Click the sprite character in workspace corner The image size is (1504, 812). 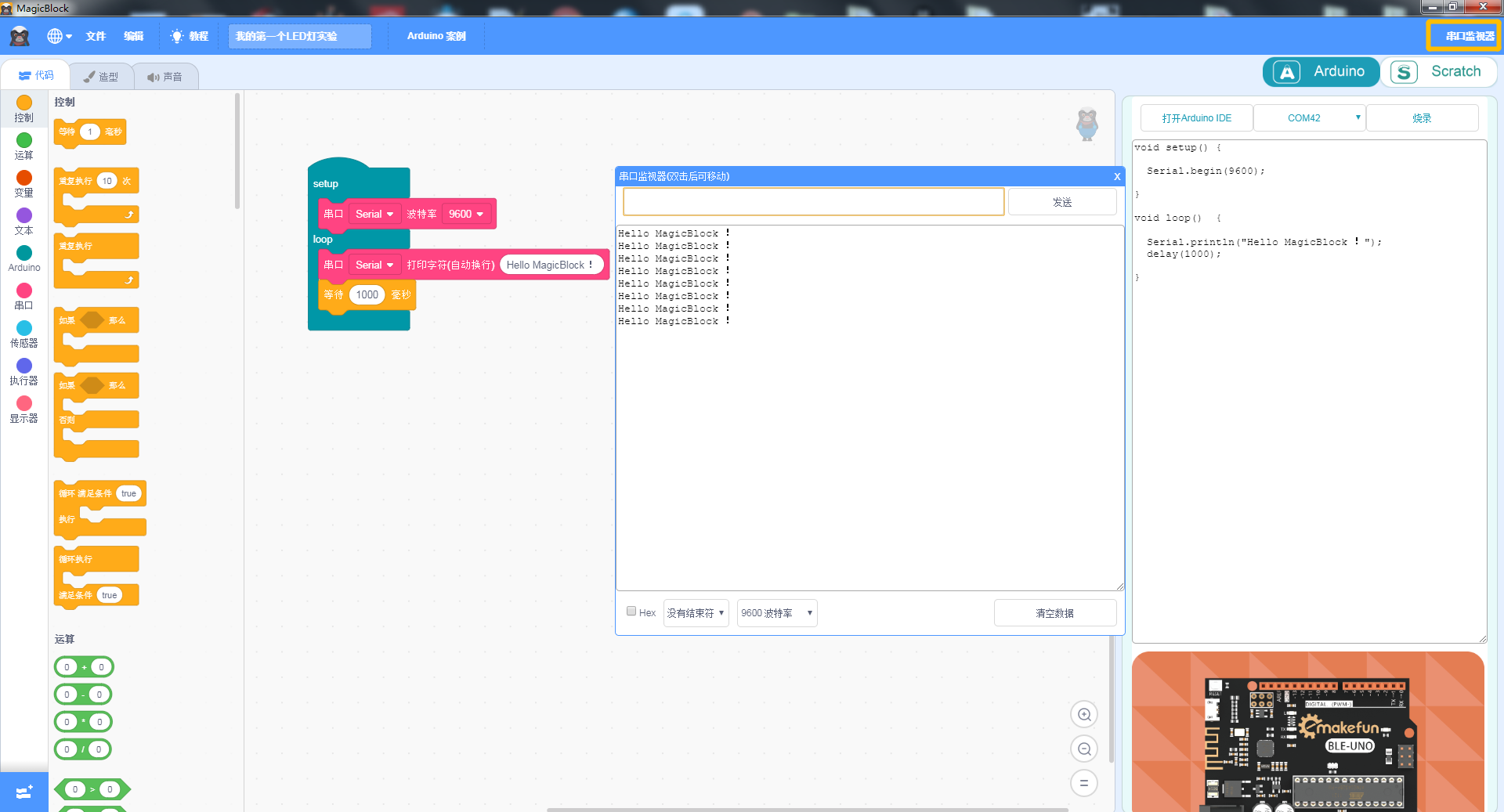1087,124
